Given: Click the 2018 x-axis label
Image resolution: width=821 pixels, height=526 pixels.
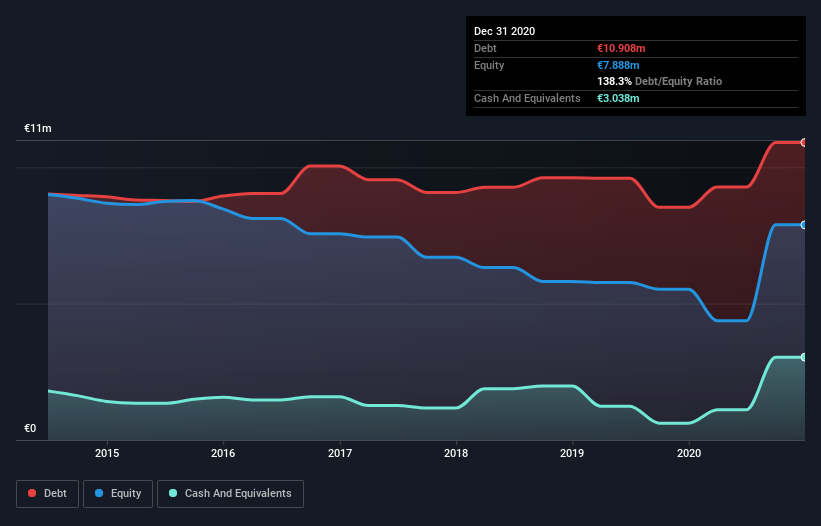Looking at the screenshot, I should point(456,453).
